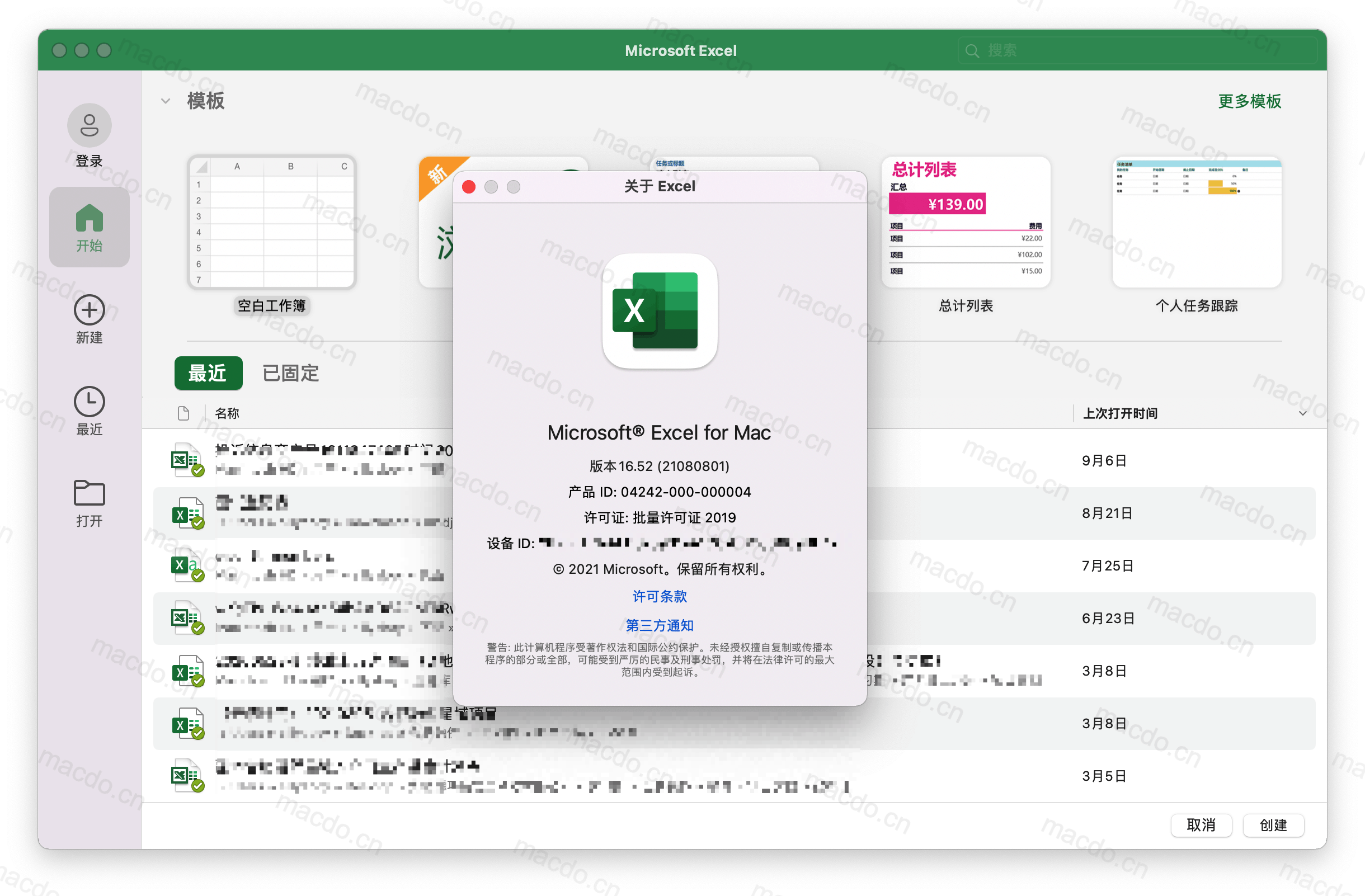Click the 名称 column header
Image resolution: width=1365 pixels, height=896 pixels.
tap(227, 413)
